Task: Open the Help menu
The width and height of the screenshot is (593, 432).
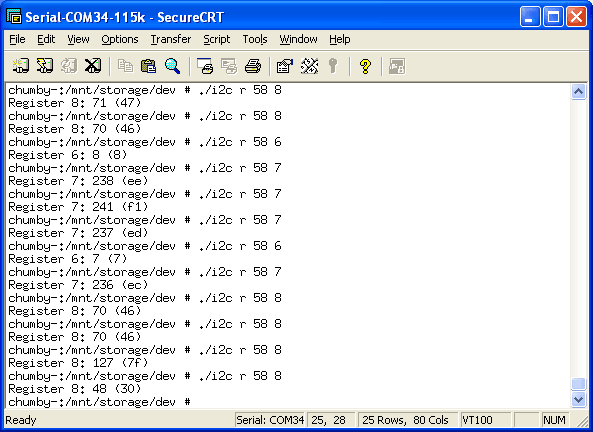Action: [x=339, y=39]
